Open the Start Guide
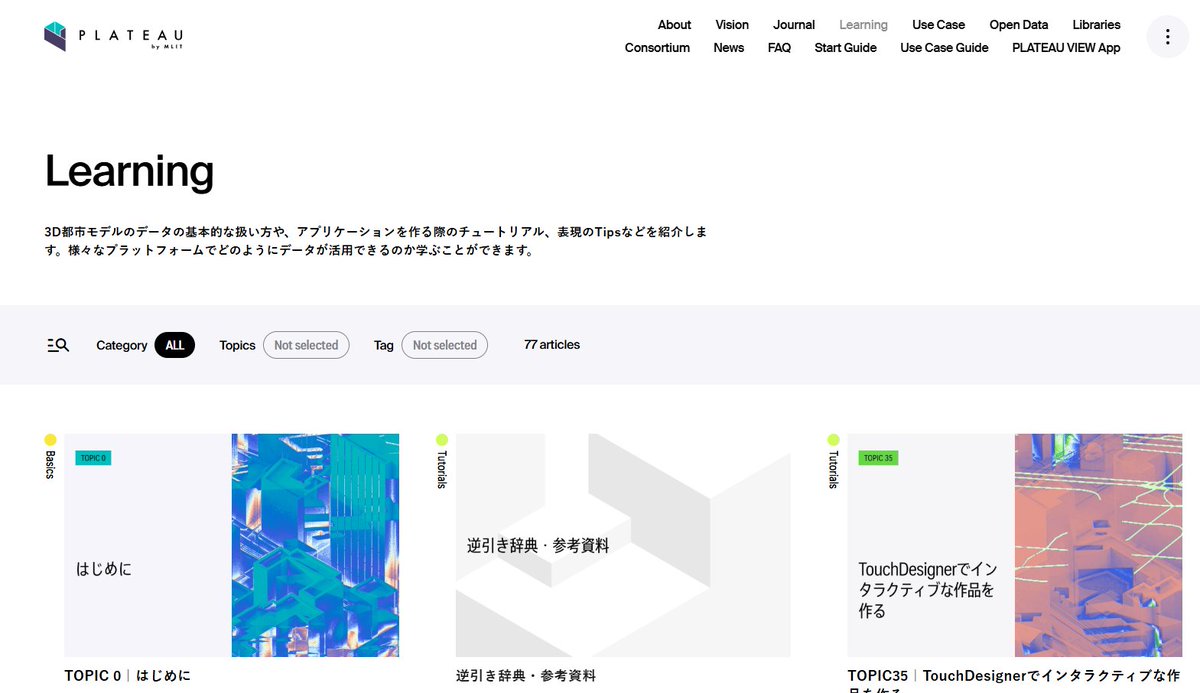Viewport: 1200px width, 693px height. (846, 47)
